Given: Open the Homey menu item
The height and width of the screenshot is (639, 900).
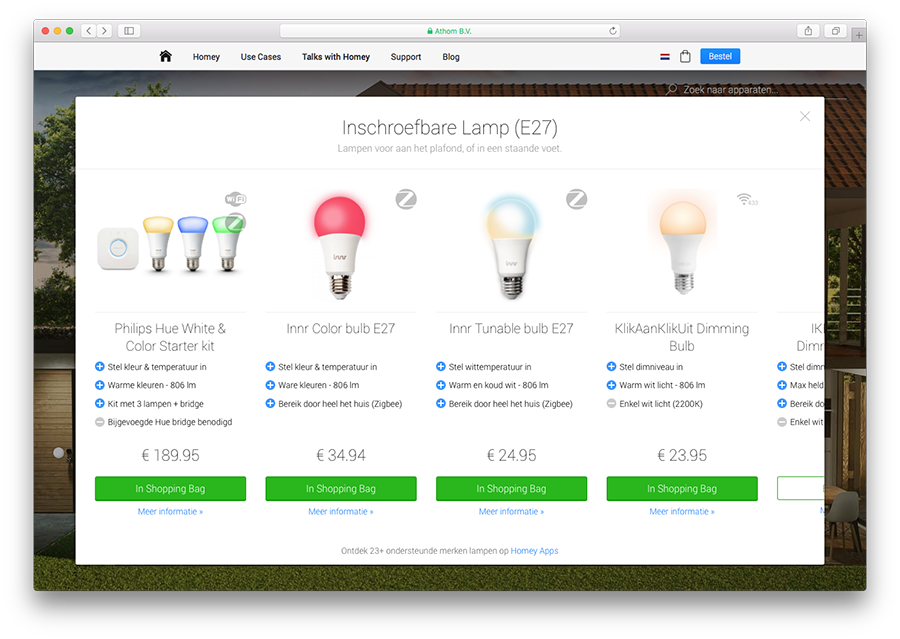Looking at the screenshot, I should click(206, 57).
